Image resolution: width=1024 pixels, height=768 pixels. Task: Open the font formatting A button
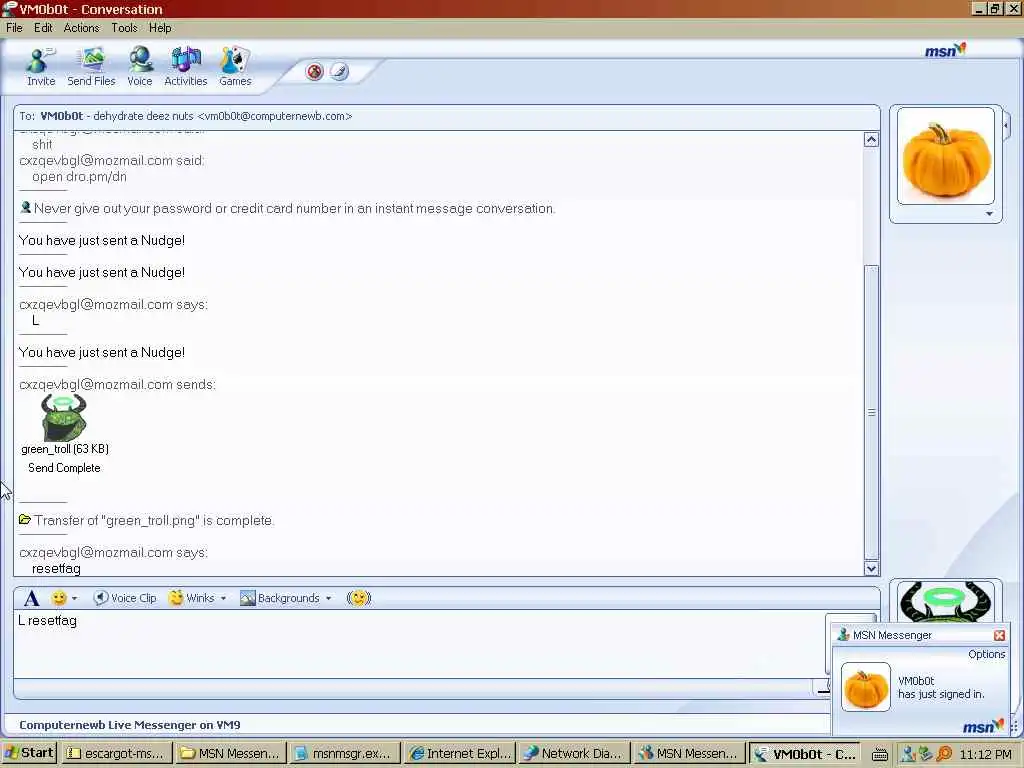pyautogui.click(x=31, y=598)
